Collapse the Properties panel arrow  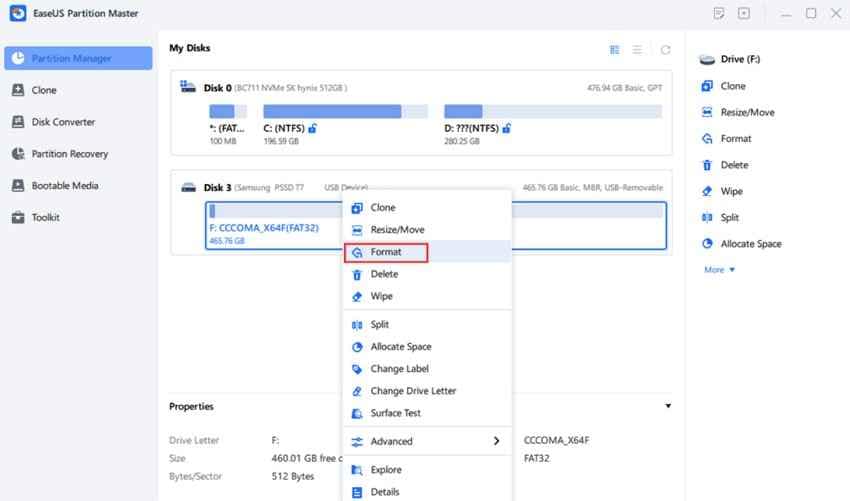tap(668, 406)
